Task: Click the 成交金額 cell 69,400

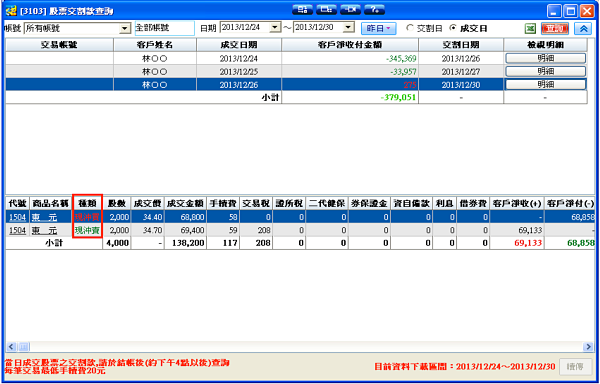Action: 186,230
